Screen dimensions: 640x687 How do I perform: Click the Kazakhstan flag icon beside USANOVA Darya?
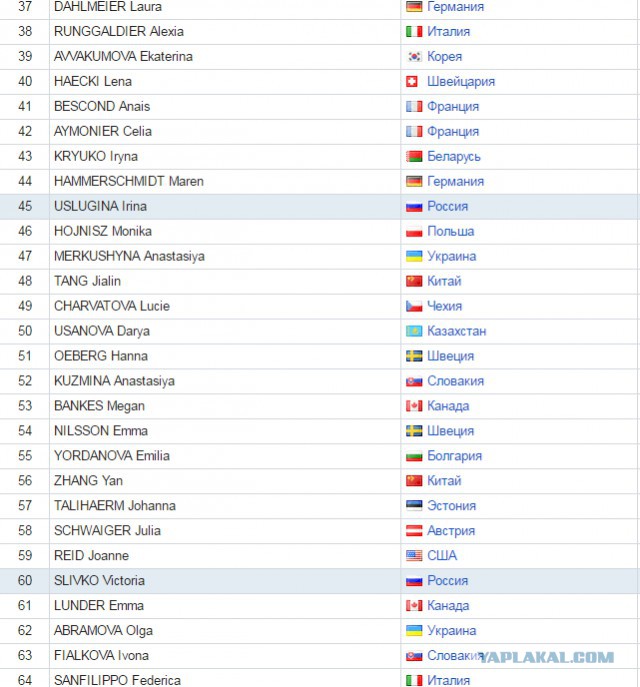(x=414, y=331)
